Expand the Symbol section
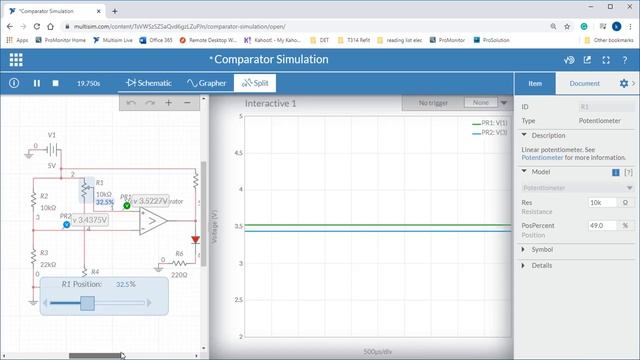The width and height of the screenshot is (640, 360). point(524,249)
